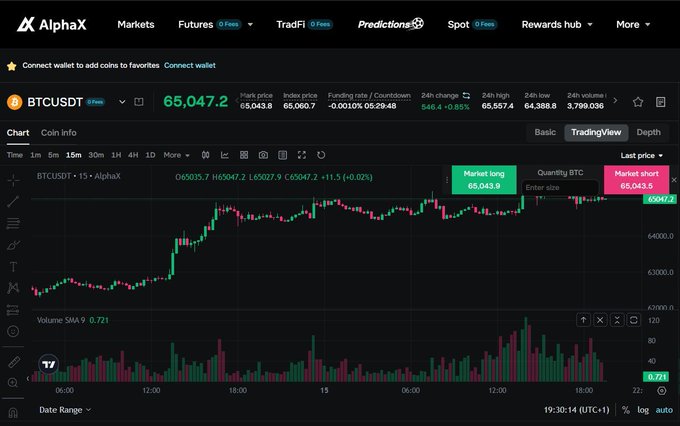Select the brush drawing tool
Screen dimensions: 680x426
click(13, 245)
